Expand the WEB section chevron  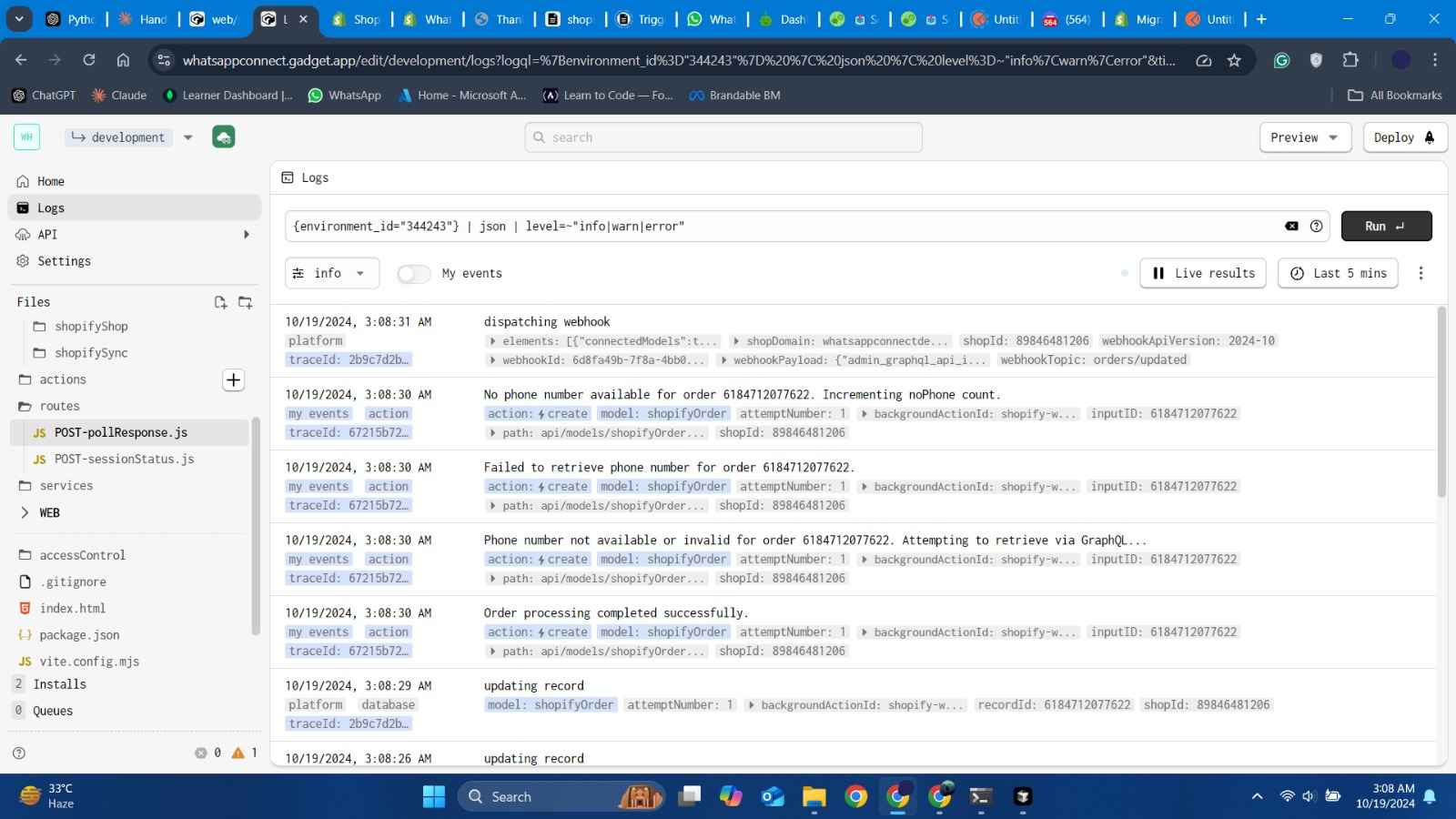(x=25, y=512)
